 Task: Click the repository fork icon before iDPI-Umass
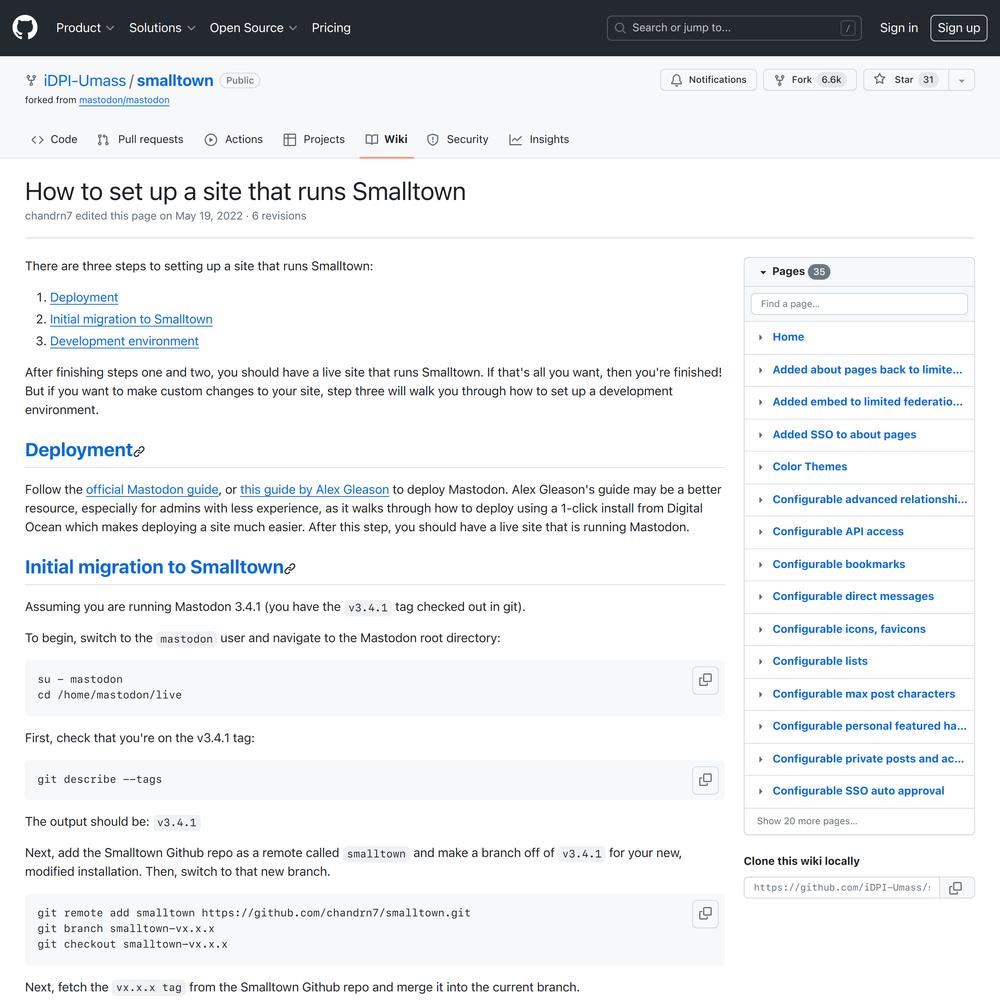[x=31, y=80]
